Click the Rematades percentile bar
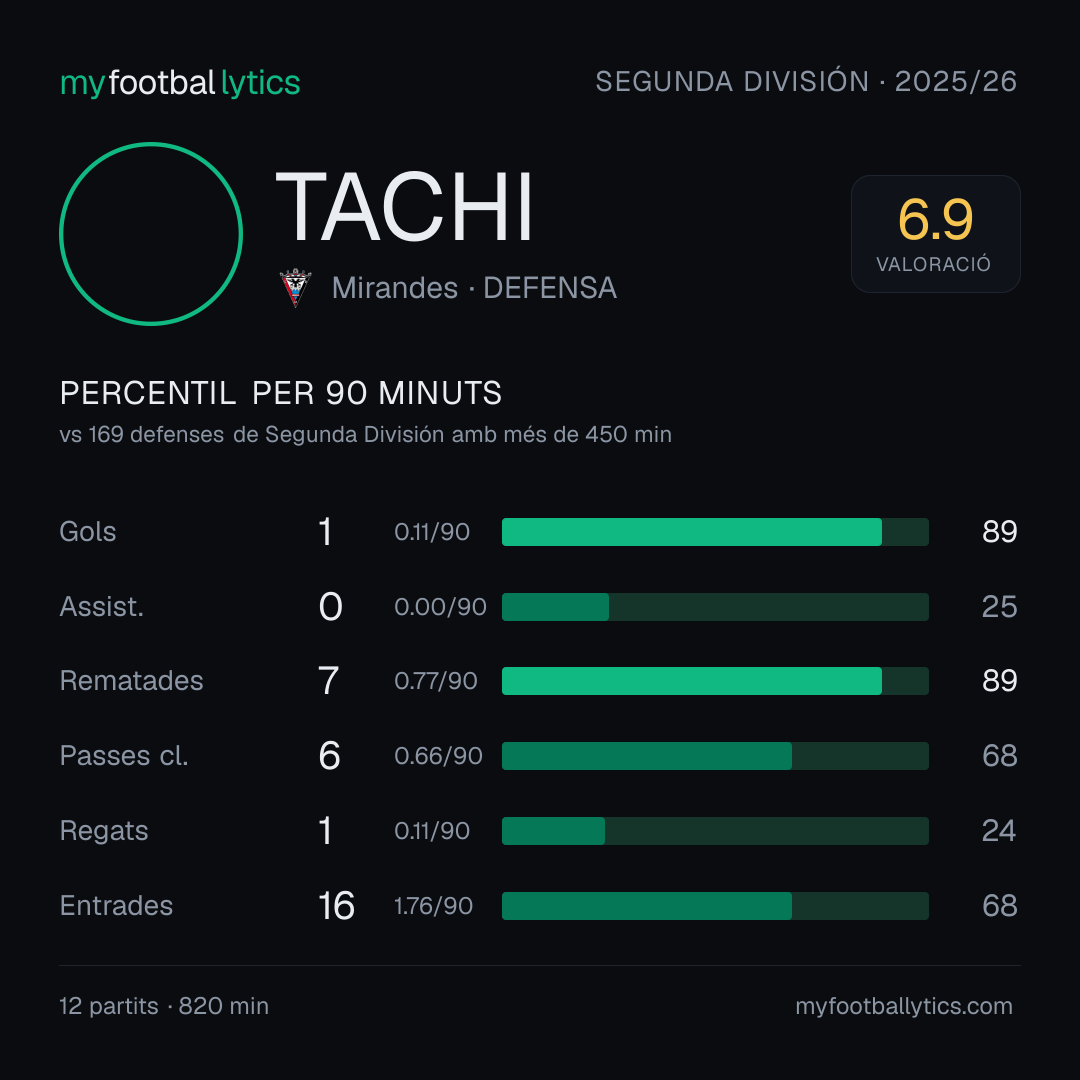The image size is (1080, 1080). click(715, 681)
